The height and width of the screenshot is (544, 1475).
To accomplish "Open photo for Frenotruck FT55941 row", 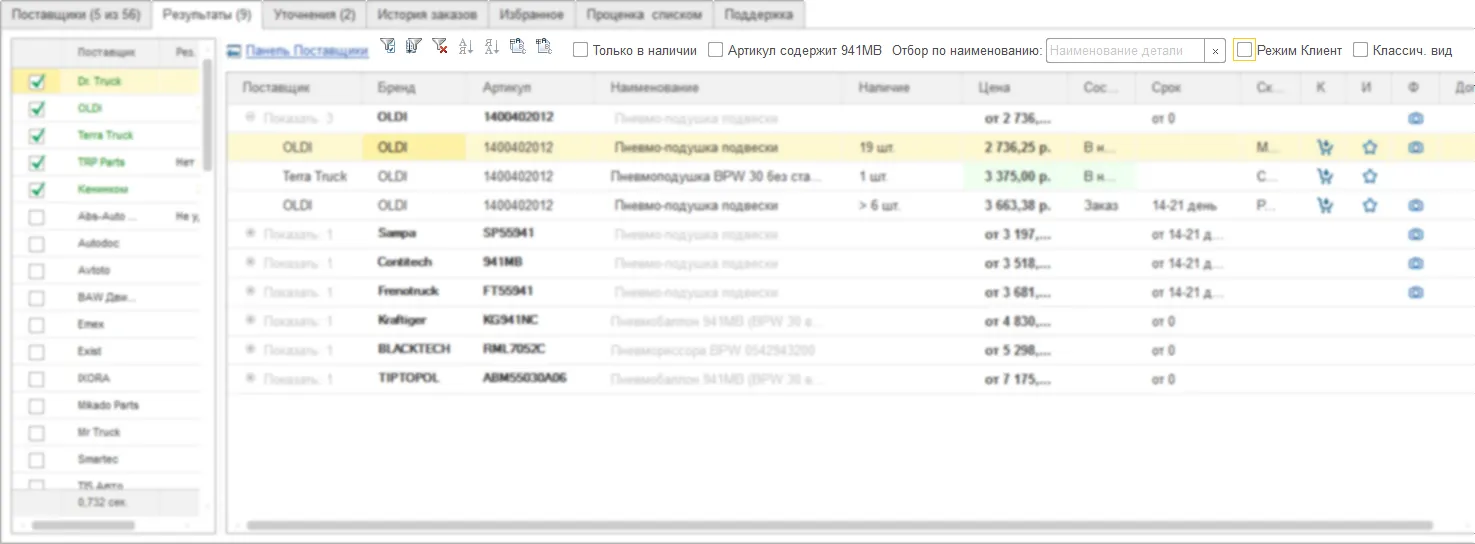I will click(1416, 292).
